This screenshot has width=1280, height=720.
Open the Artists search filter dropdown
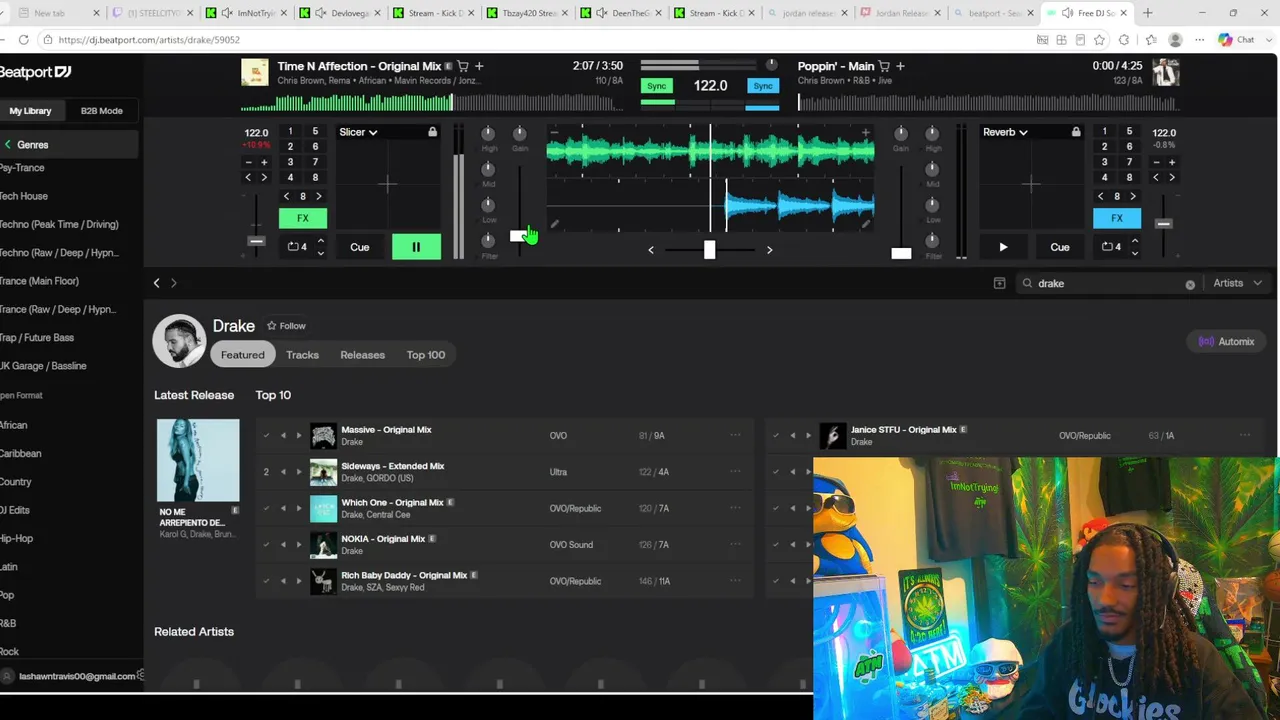tap(1236, 283)
